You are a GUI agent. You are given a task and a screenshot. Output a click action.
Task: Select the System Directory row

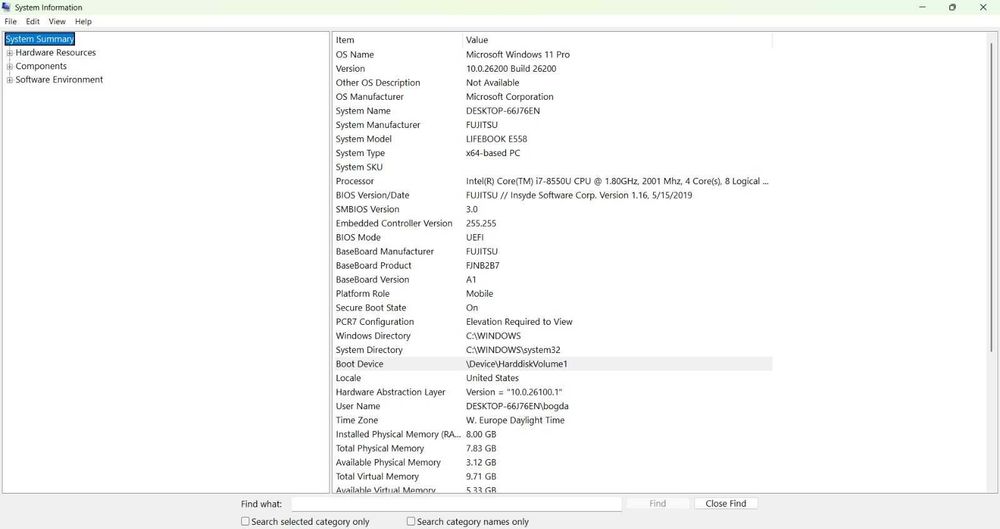coord(552,349)
